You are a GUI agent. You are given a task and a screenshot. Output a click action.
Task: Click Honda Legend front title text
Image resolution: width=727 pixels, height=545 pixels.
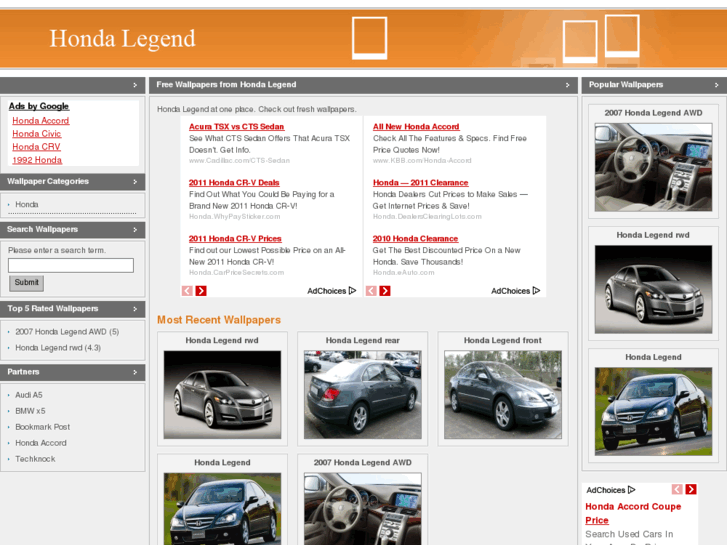coord(503,340)
